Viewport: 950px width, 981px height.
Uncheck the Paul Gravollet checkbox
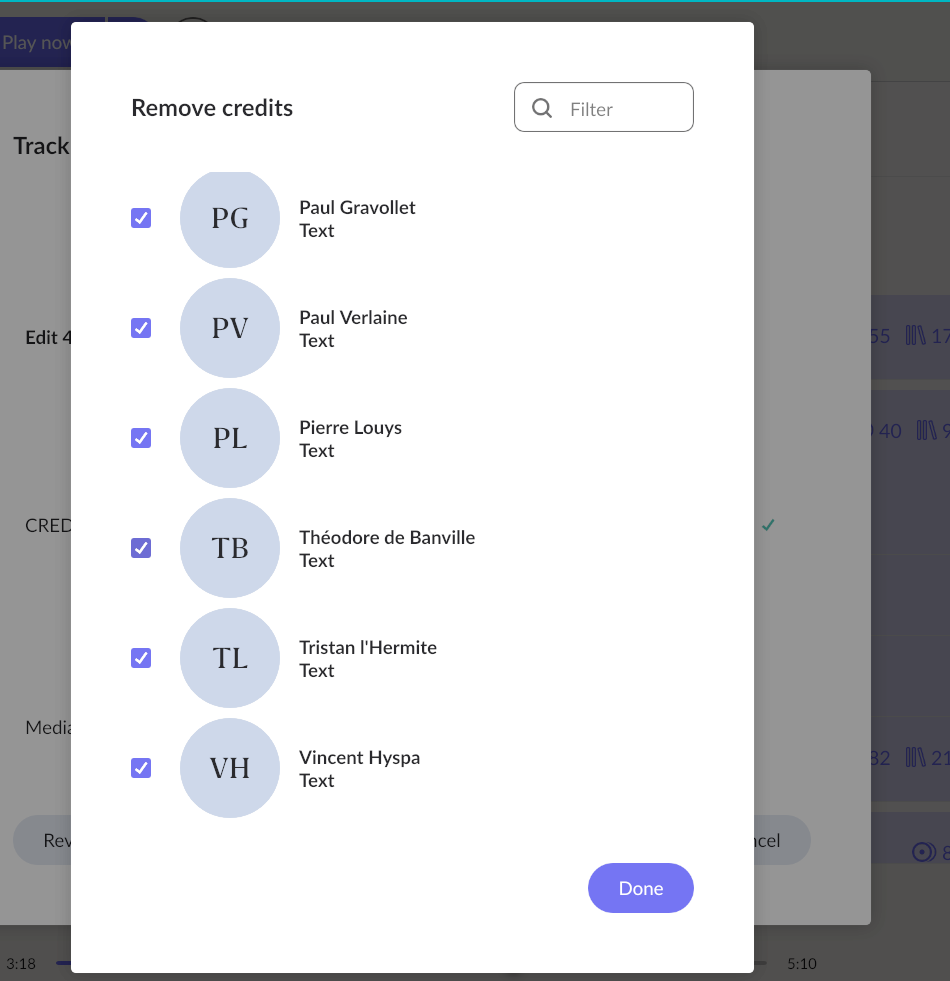coord(141,218)
